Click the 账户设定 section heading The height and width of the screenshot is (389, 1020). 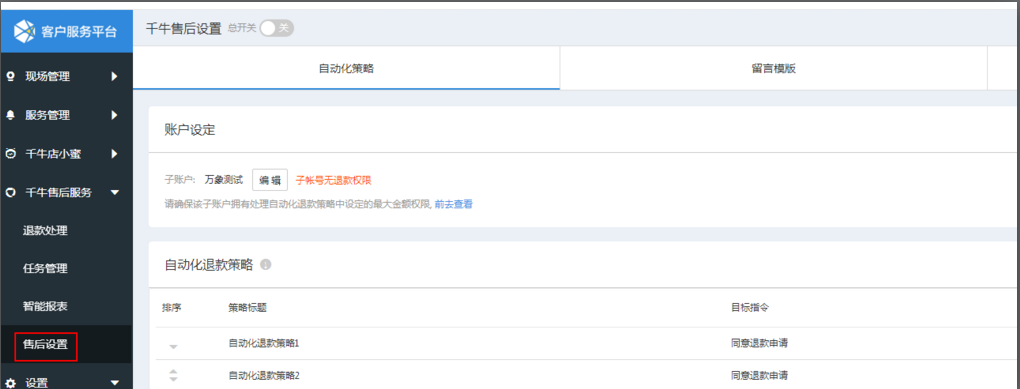190,129
